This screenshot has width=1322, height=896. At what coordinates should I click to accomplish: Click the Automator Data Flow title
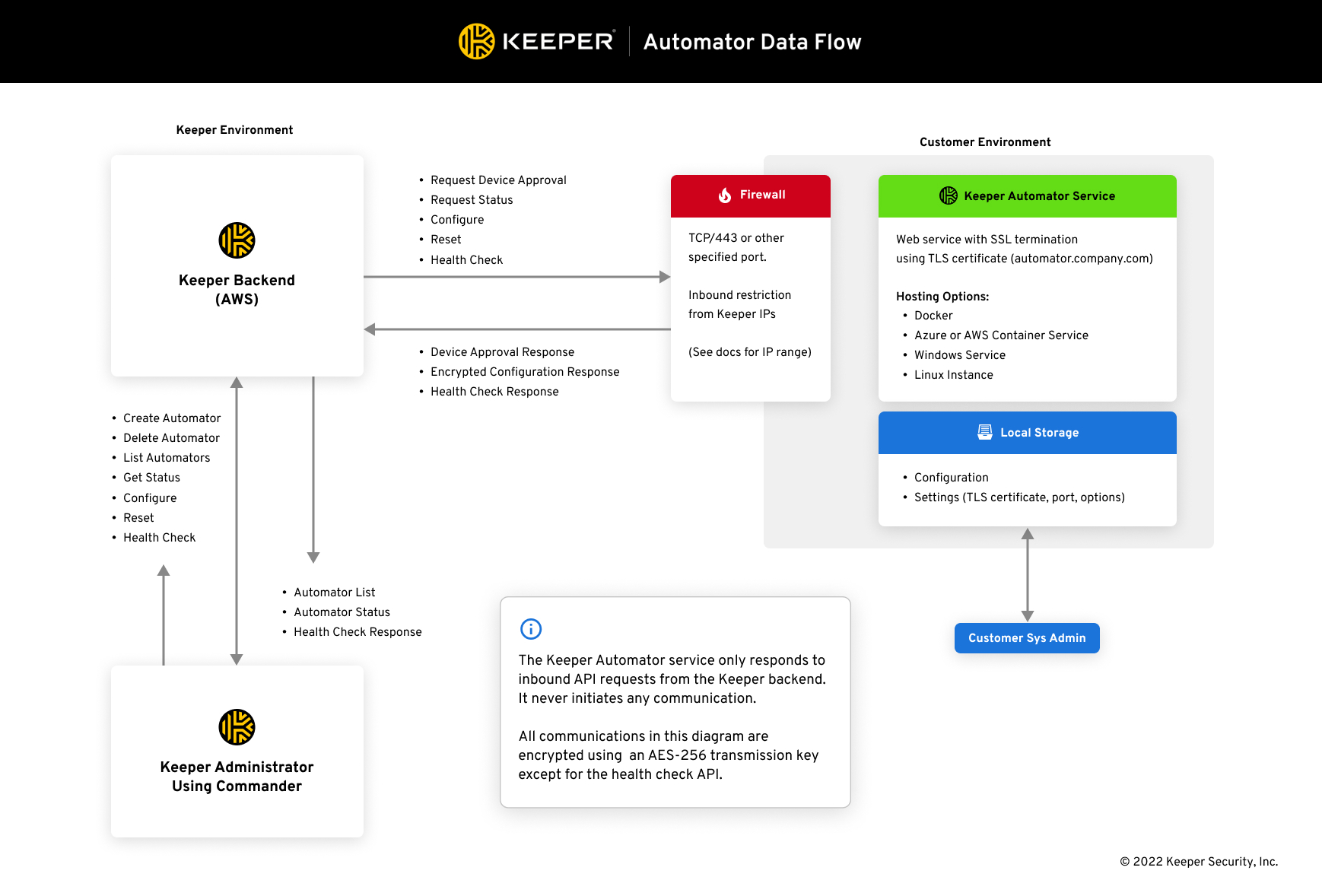point(752,42)
